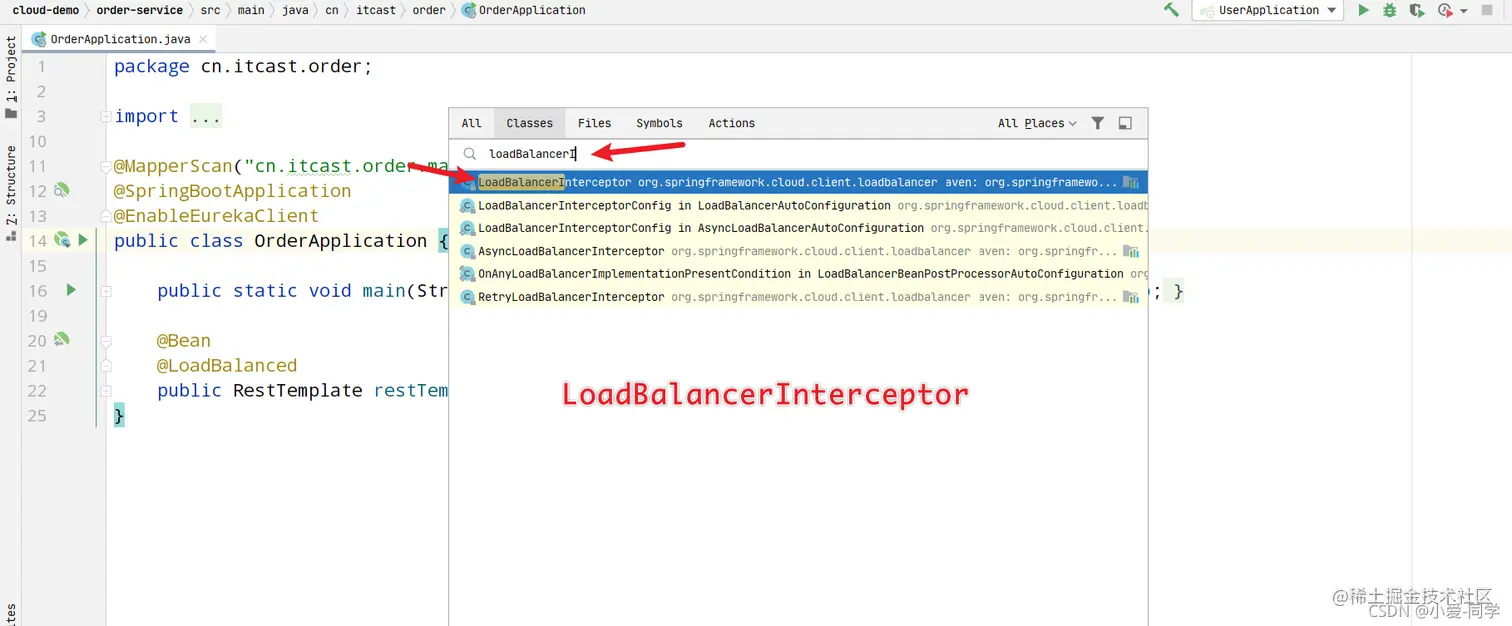This screenshot has width=1512, height=626.
Task: Collapse the @Bean method at line 20
Action: click(x=105, y=341)
